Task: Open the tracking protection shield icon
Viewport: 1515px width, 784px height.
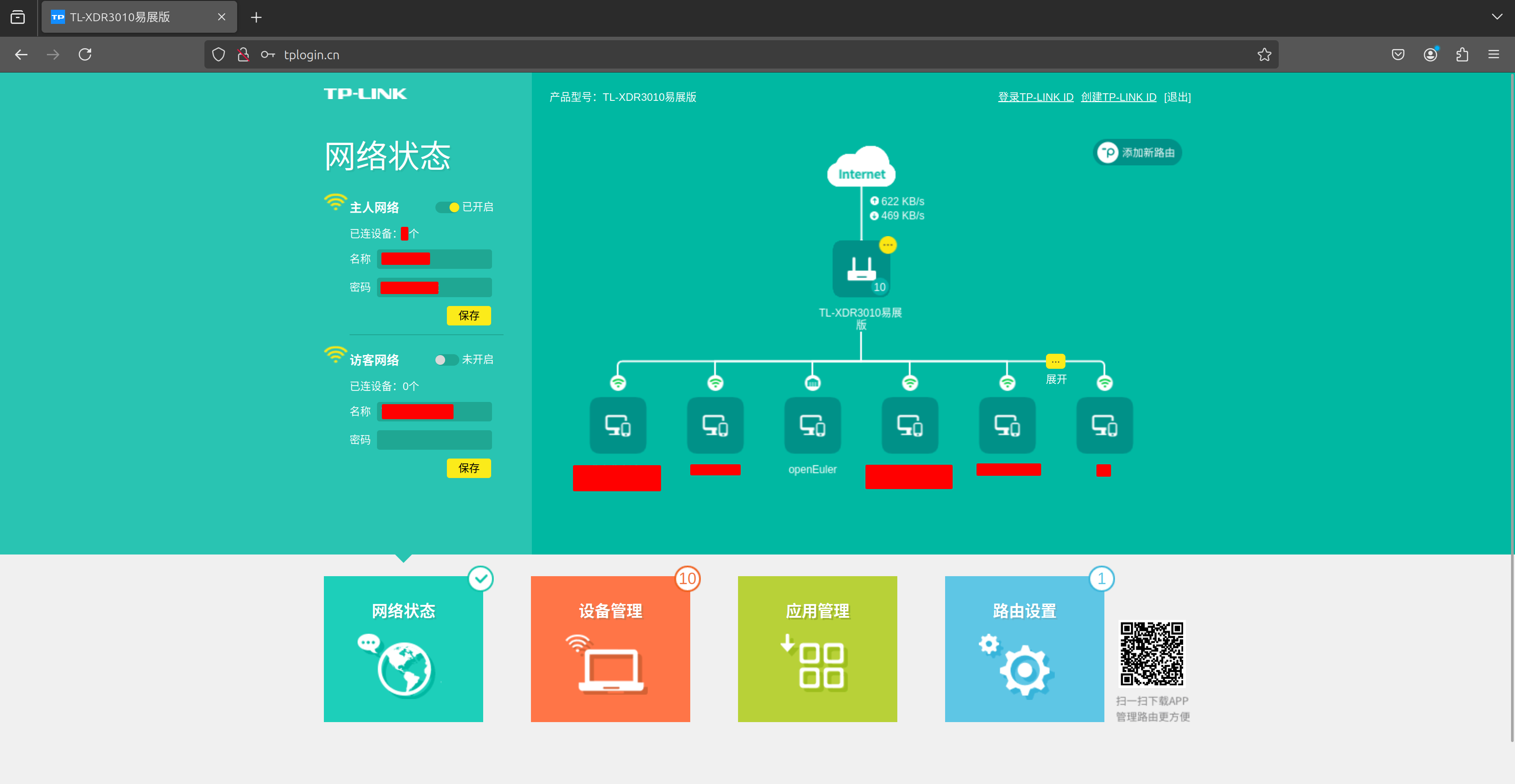Action: 218,55
